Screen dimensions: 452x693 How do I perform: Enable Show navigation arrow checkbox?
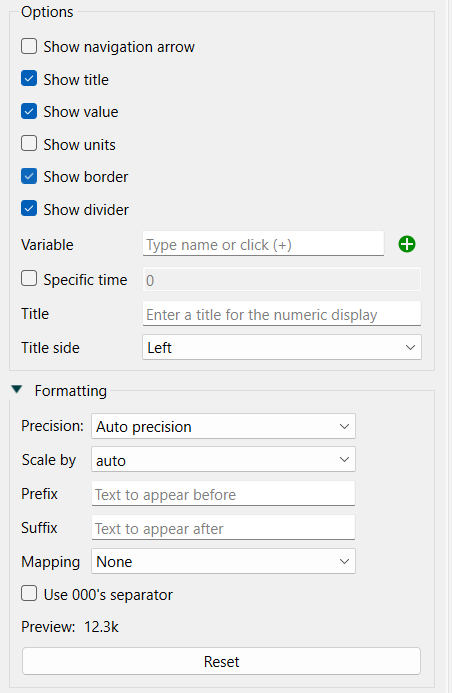click(x=29, y=46)
